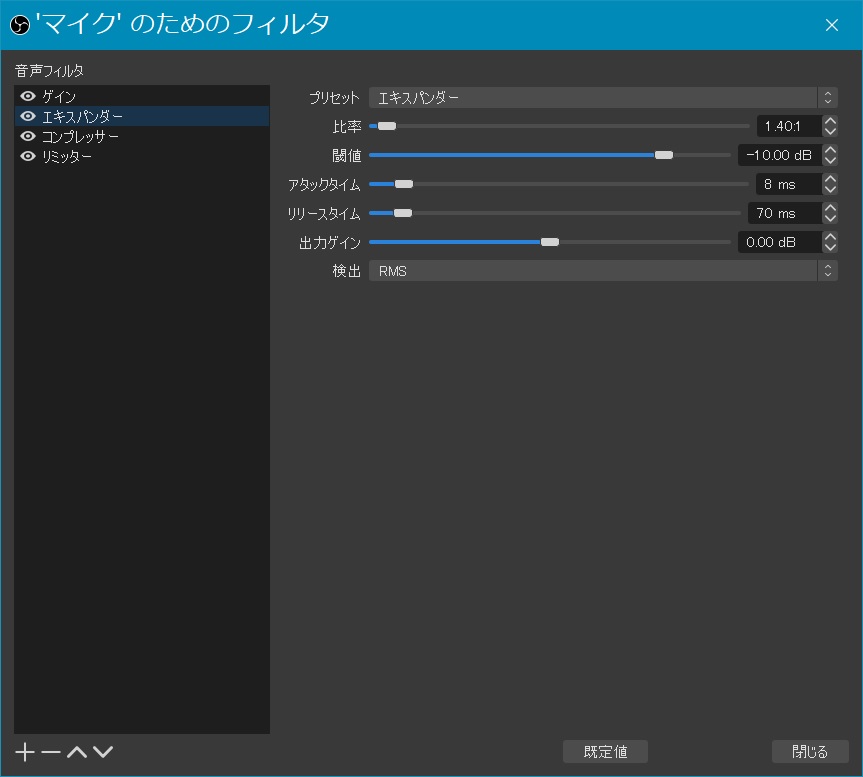Select コンプレッサー in the filter list
This screenshot has height=777, width=863.
click(81, 137)
